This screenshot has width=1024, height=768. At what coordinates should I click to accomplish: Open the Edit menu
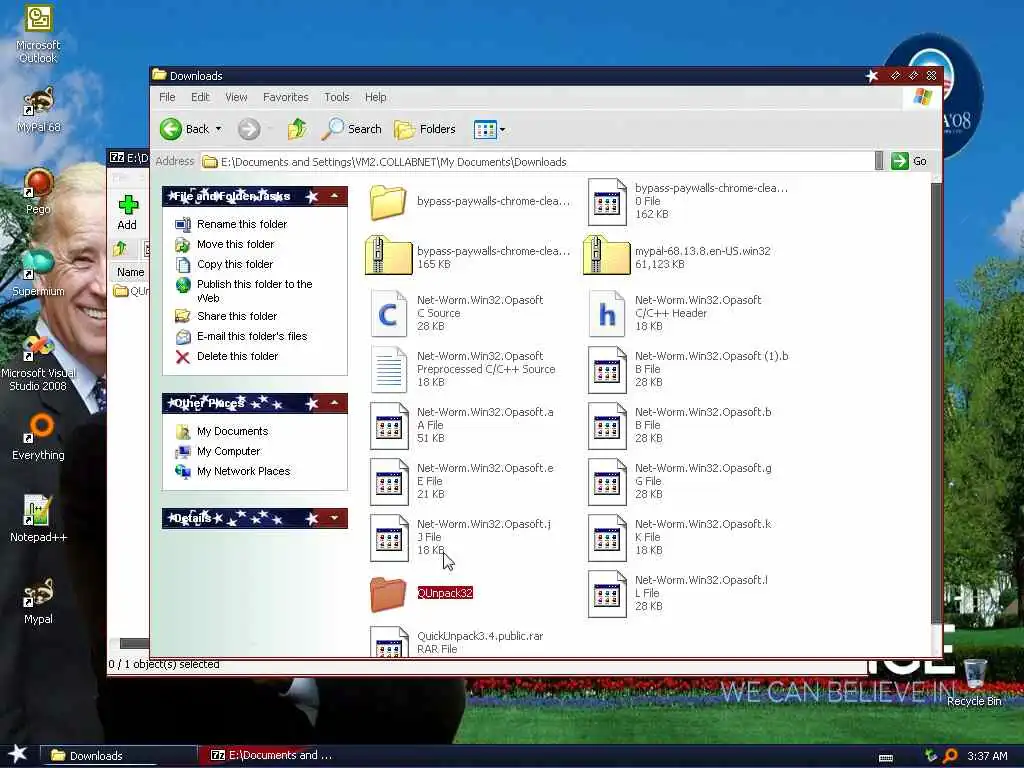pyautogui.click(x=200, y=97)
